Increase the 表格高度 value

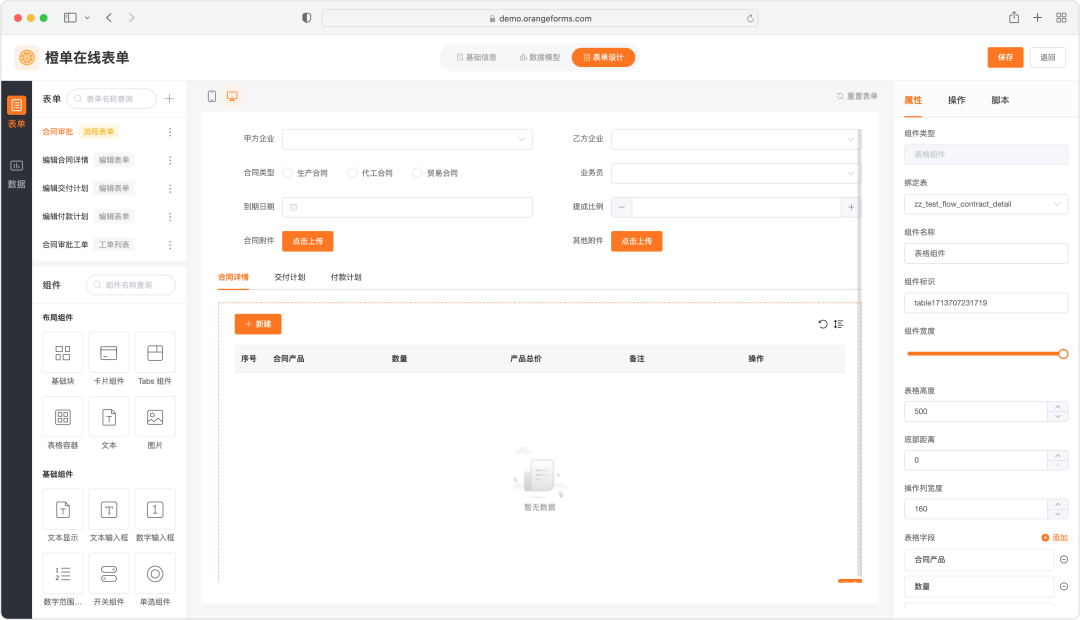[1058, 406]
